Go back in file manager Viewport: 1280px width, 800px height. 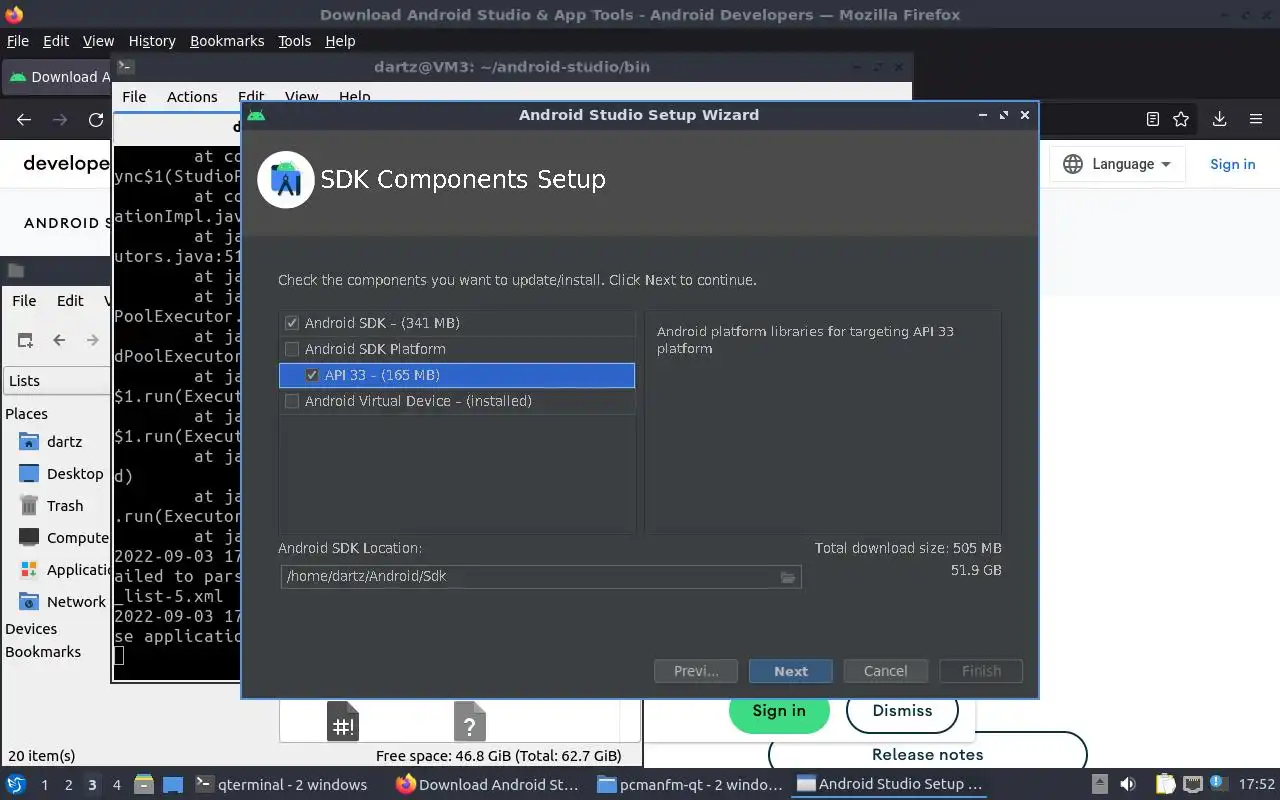click(59, 340)
